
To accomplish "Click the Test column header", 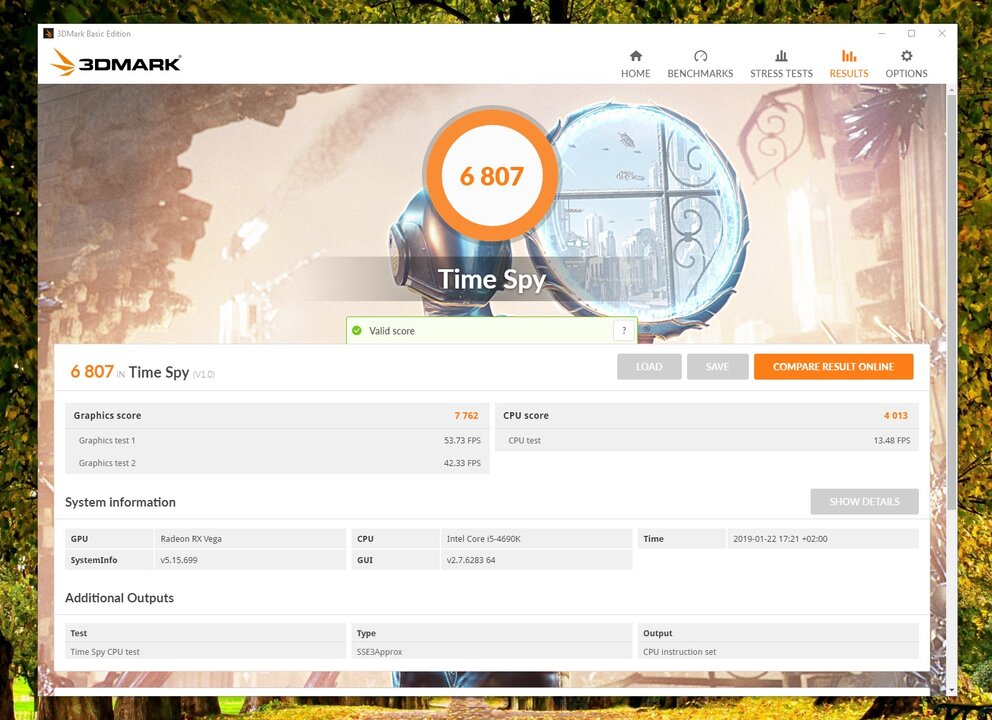I will (78, 633).
